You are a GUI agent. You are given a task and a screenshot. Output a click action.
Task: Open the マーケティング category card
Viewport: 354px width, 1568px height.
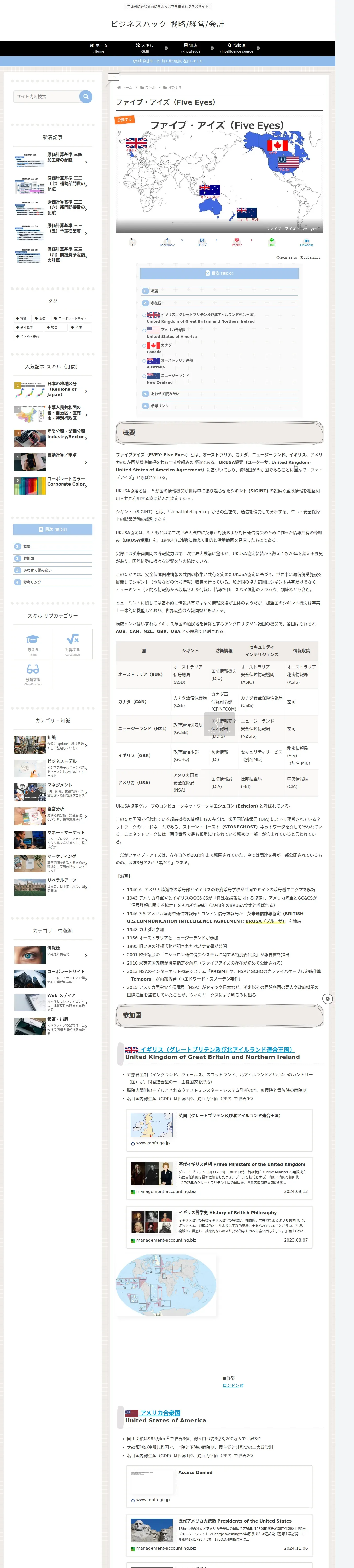tap(53, 863)
